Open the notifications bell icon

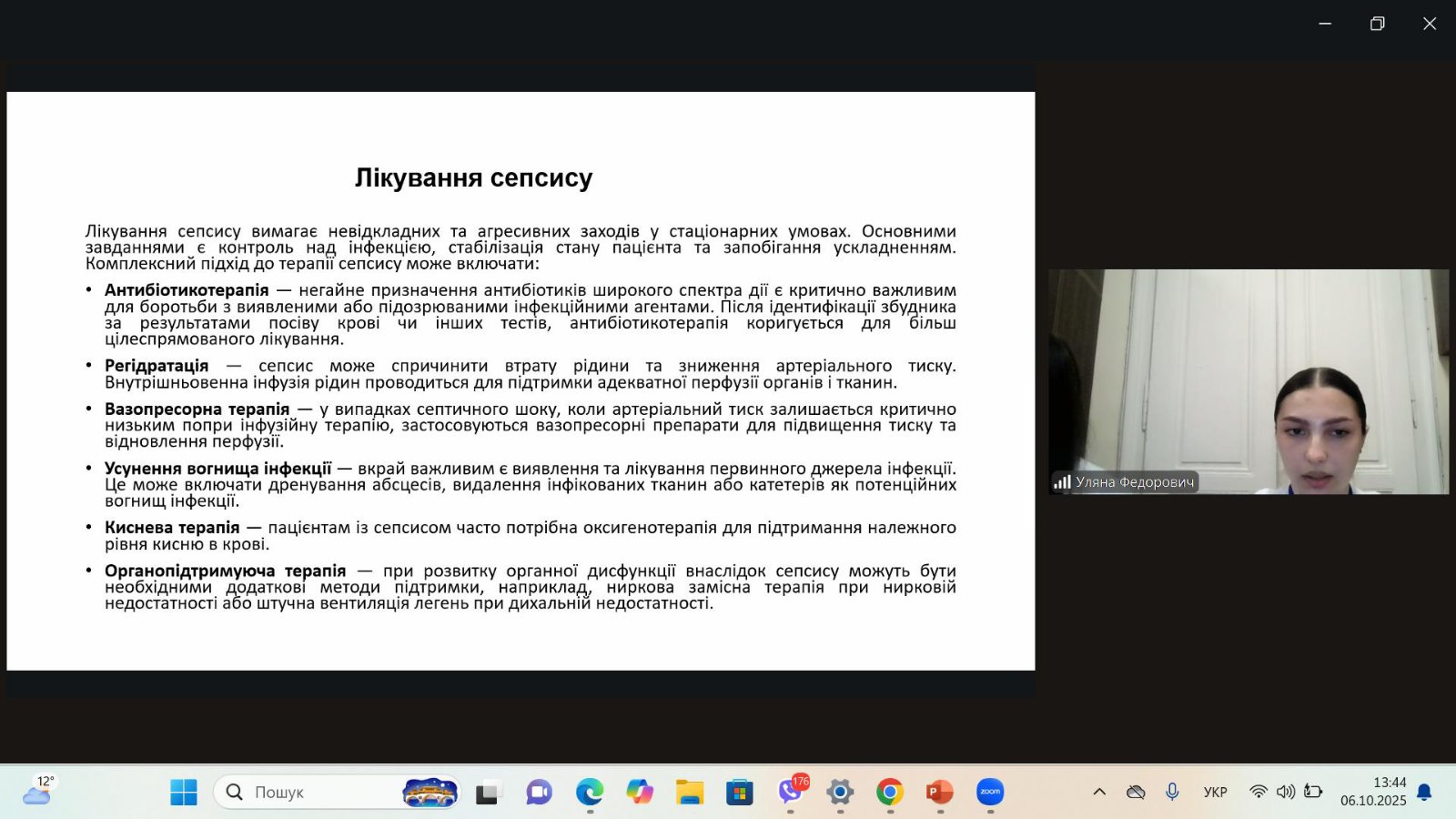(1424, 792)
